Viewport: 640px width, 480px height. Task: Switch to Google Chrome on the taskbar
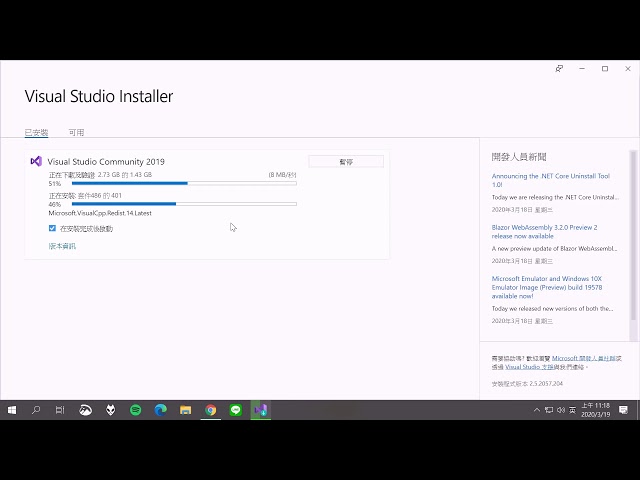(x=211, y=410)
